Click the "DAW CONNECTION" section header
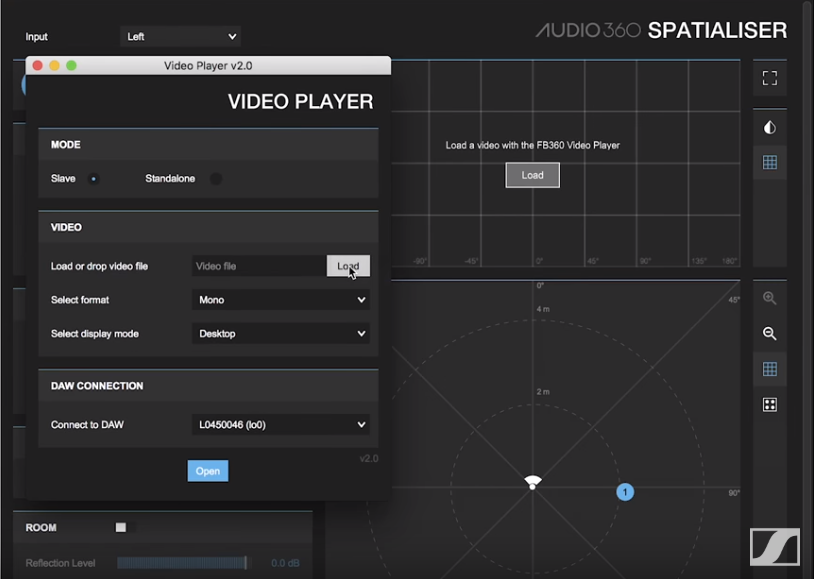Image resolution: width=814 pixels, height=579 pixels. 97,386
